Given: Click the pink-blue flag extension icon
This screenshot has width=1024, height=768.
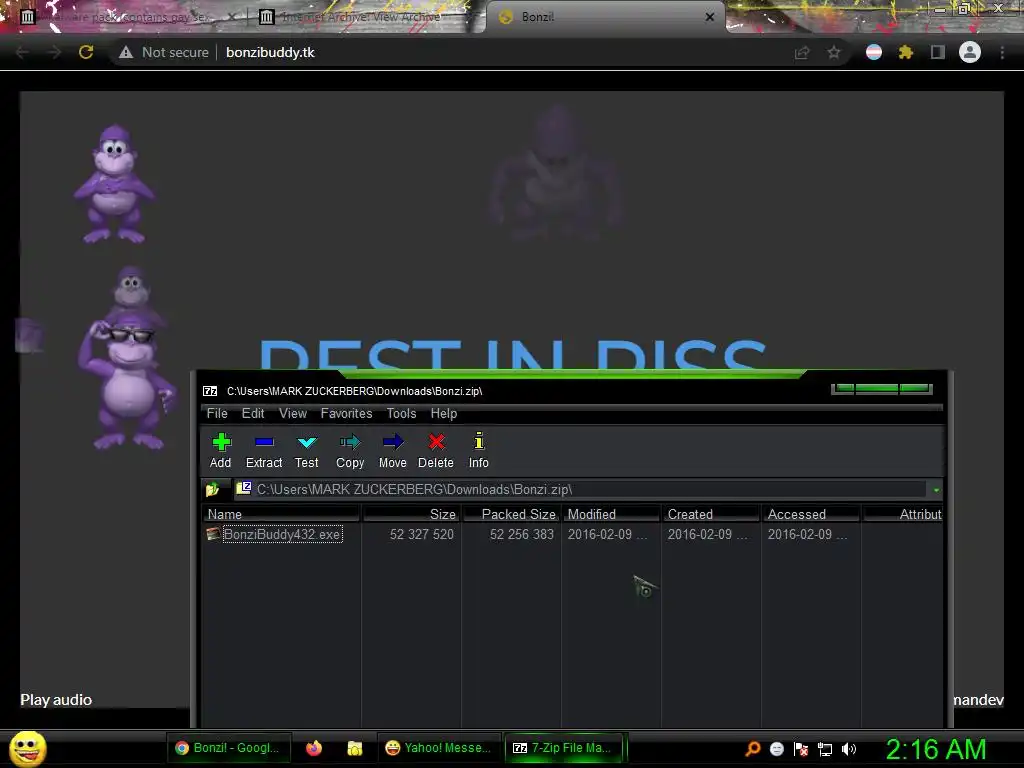Looking at the screenshot, I should pos(874,52).
